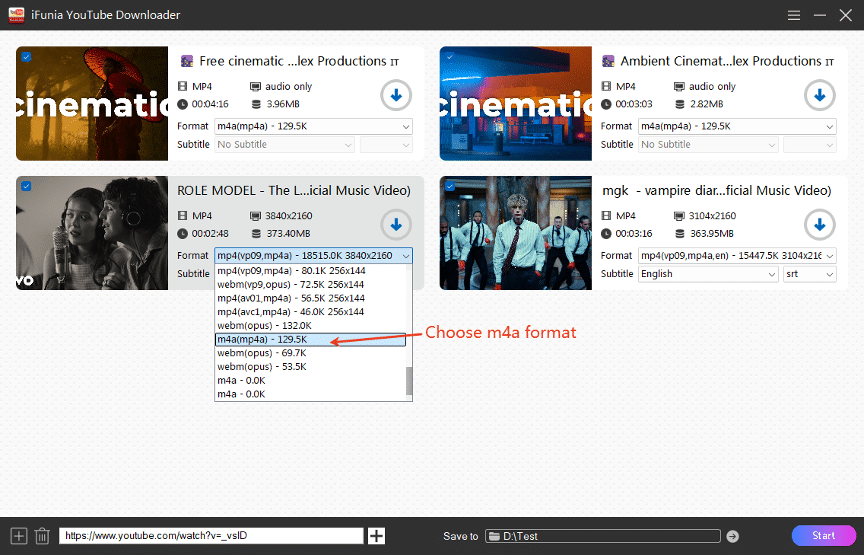Download the ROLE MODEL music video

coord(396,225)
